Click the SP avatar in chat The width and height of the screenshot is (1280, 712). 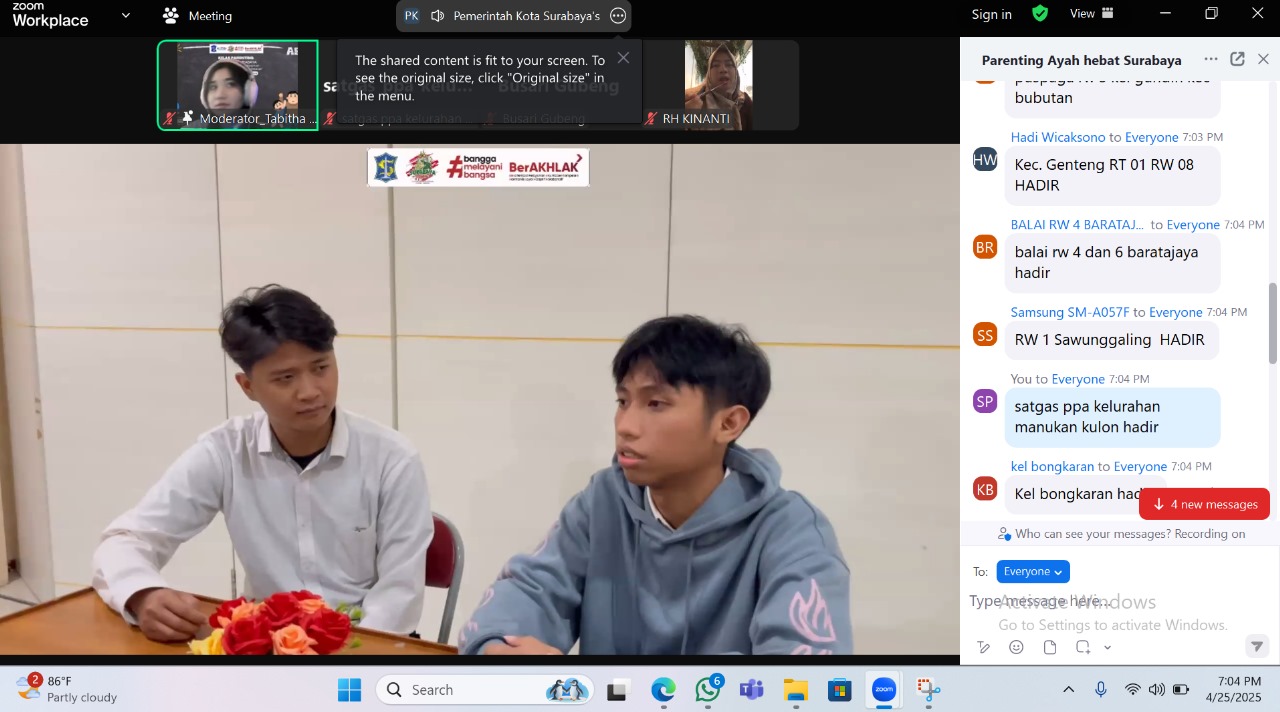[x=985, y=401]
